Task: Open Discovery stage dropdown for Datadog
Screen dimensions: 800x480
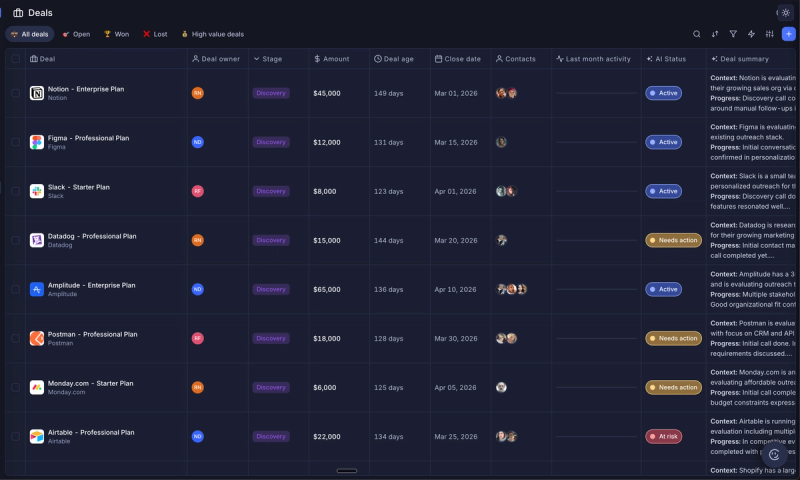Action: pos(271,240)
